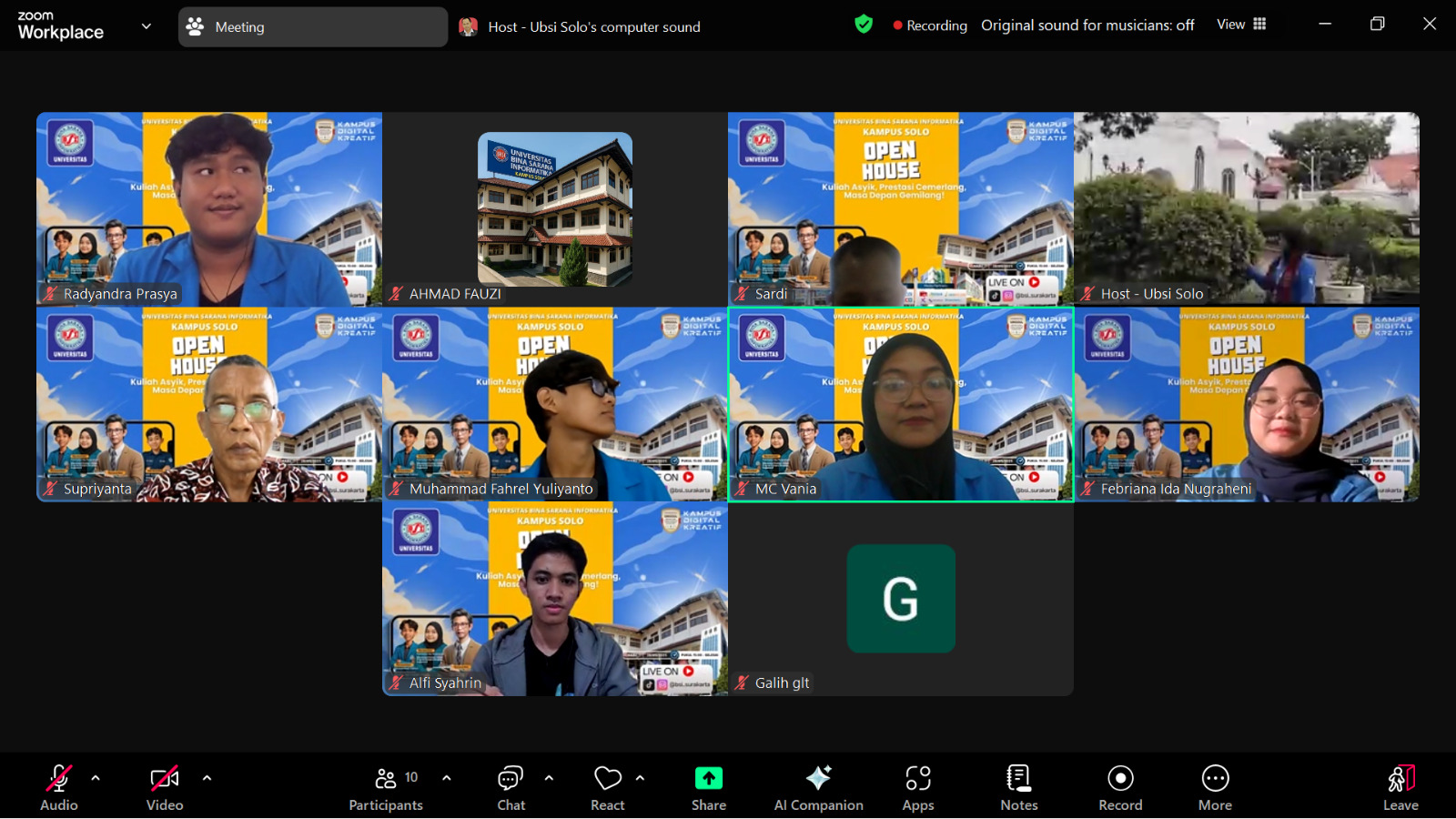Image resolution: width=1456 pixels, height=819 pixels.
Task: Click the Record button
Action: (x=1120, y=788)
